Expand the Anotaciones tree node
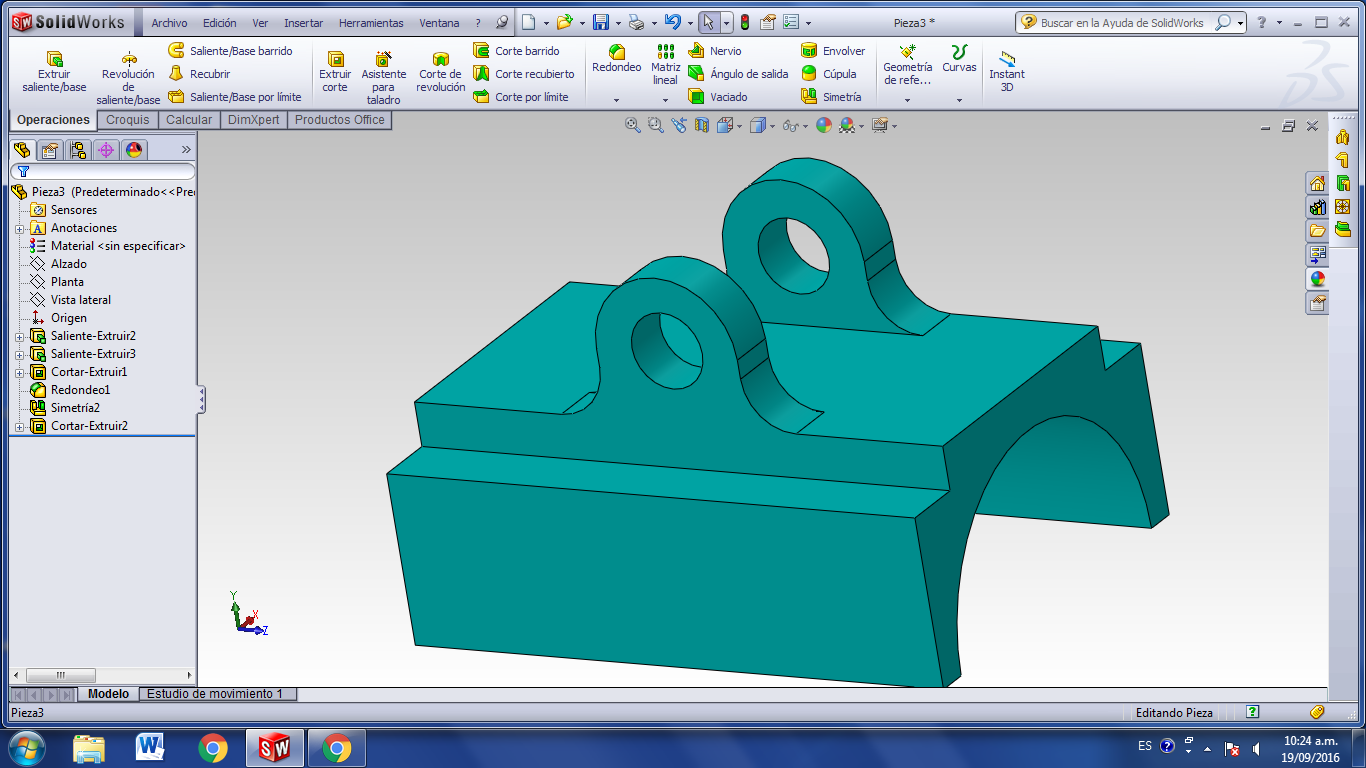The height and width of the screenshot is (768, 1366). 20,228
